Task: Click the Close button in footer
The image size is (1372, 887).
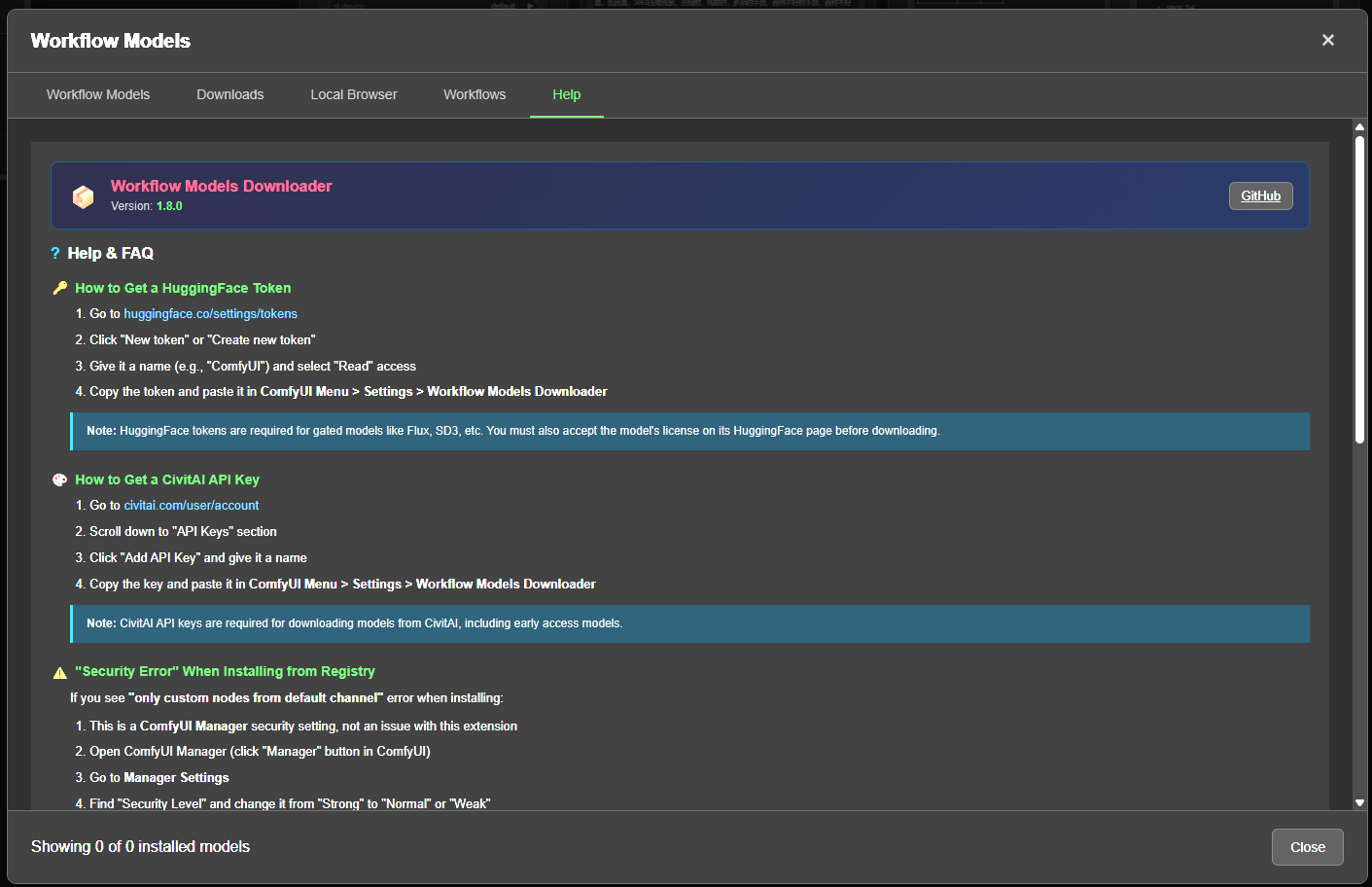Action: tap(1308, 847)
